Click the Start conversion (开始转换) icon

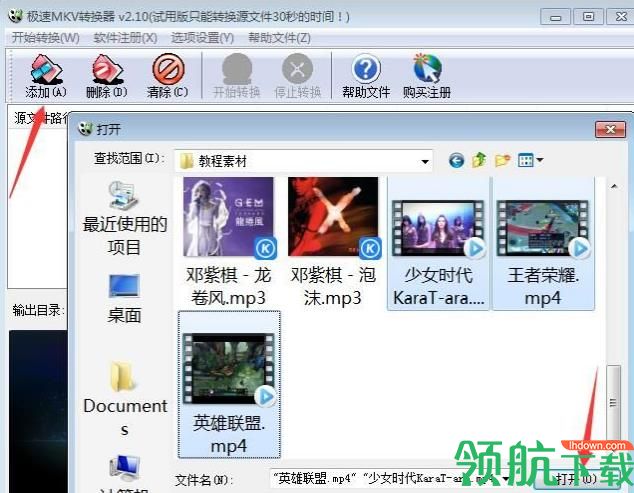pyautogui.click(x=237, y=76)
